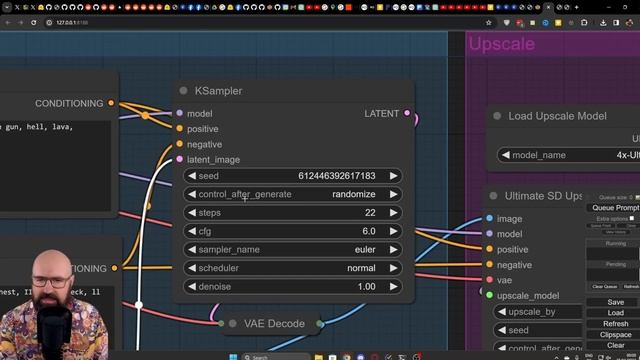The width and height of the screenshot is (640, 360).
Task: Click the Load Upscale Model collapse dot
Action: pyautogui.click(x=497, y=116)
